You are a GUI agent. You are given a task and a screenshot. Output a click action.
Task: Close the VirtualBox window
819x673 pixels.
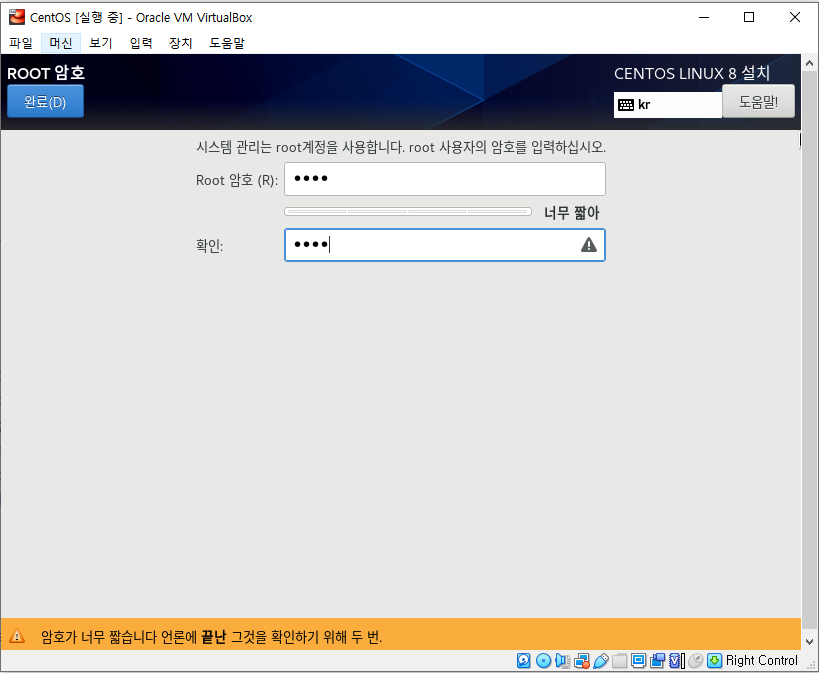[x=794, y=17]
